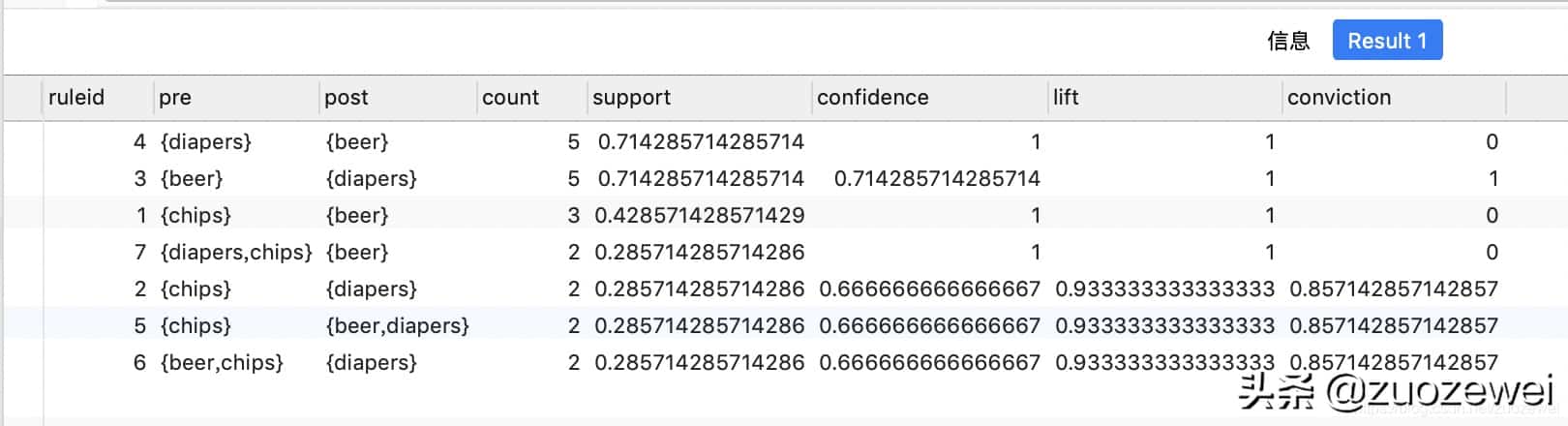The width and height of the screenshot is (1568, 426).
Task: Click the support column header
Action: tap(631, 98)
